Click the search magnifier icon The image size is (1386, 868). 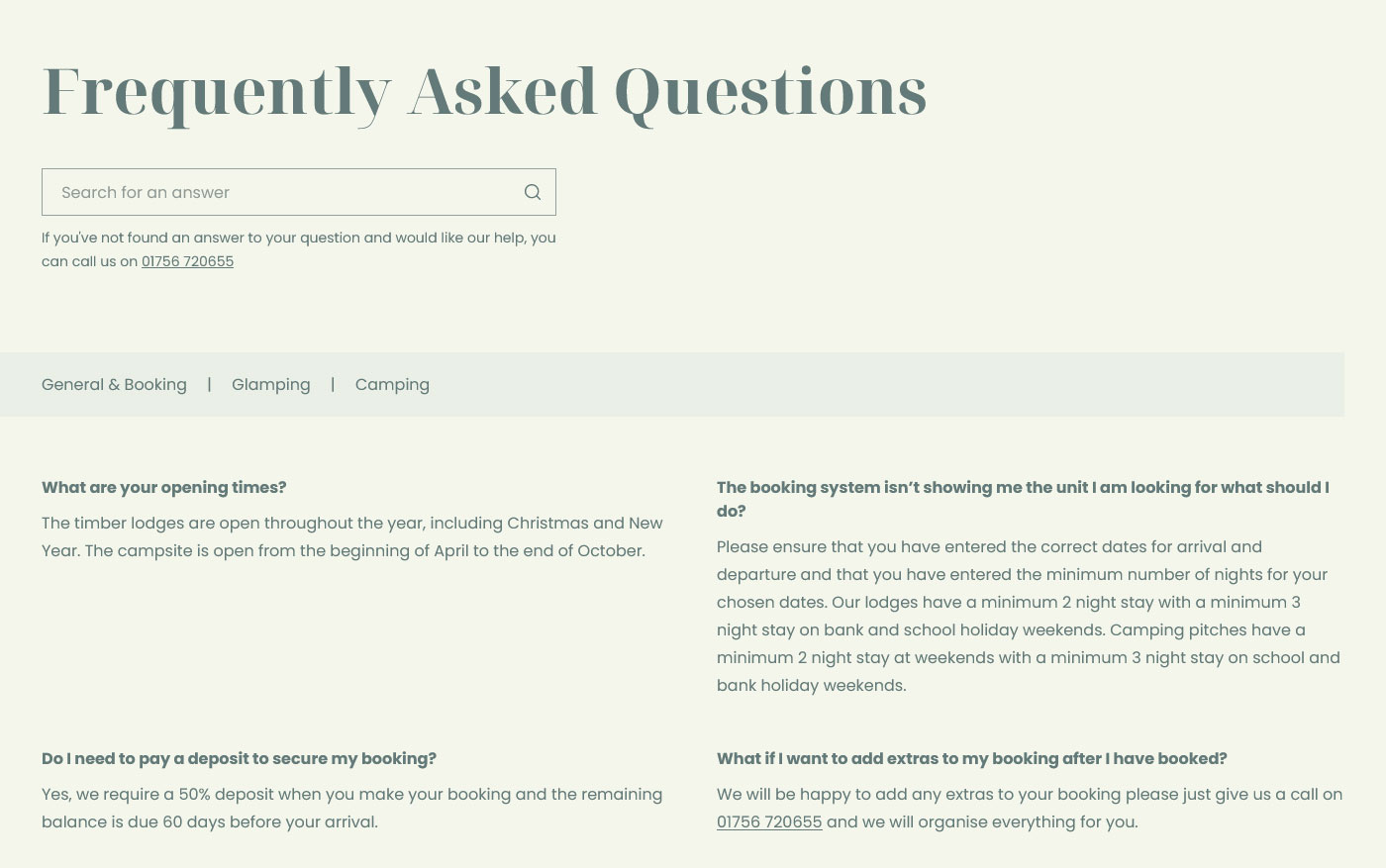[x=533, y=192]
